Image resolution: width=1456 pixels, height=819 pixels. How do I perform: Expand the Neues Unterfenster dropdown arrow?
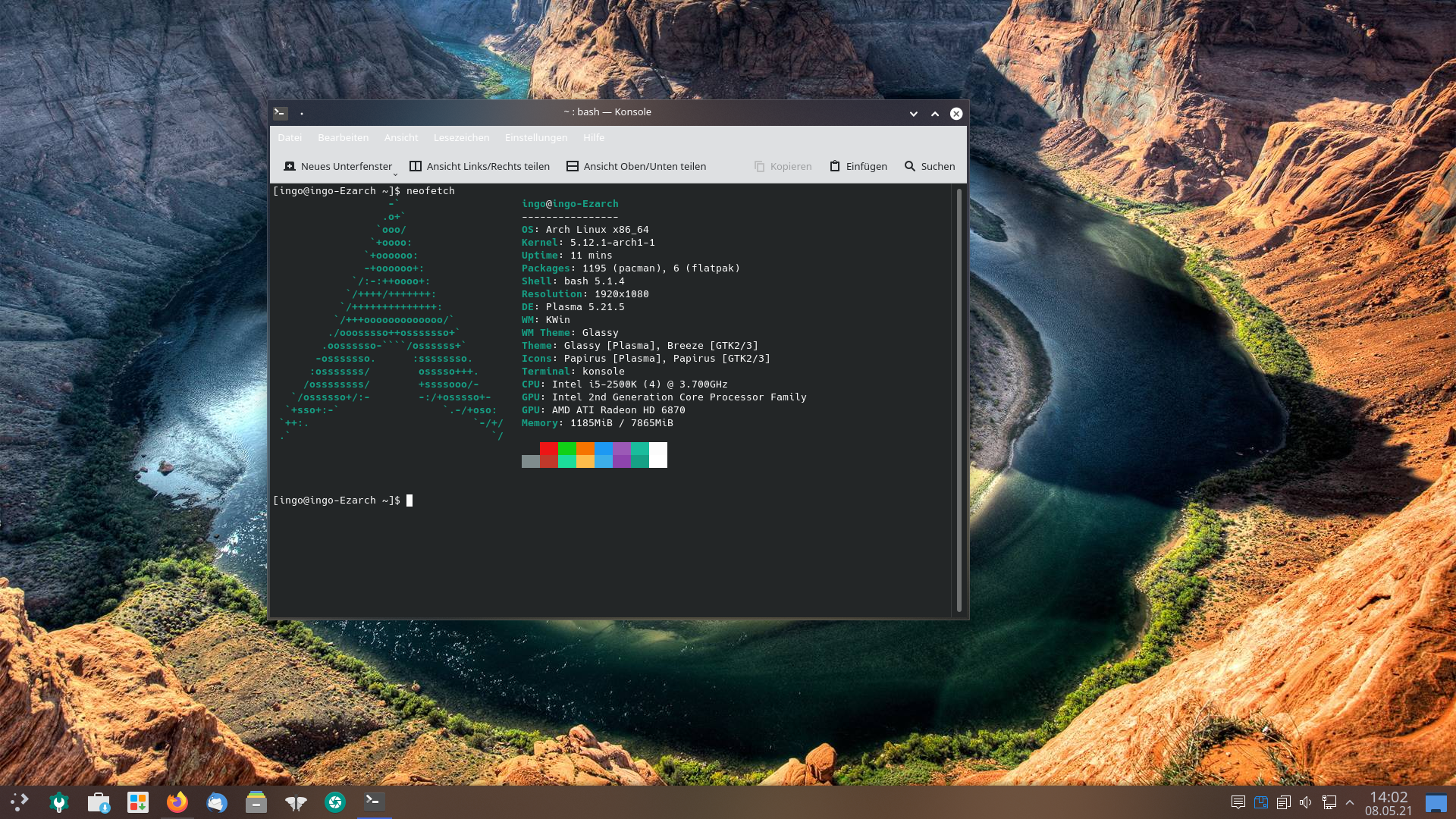(395, 174)
